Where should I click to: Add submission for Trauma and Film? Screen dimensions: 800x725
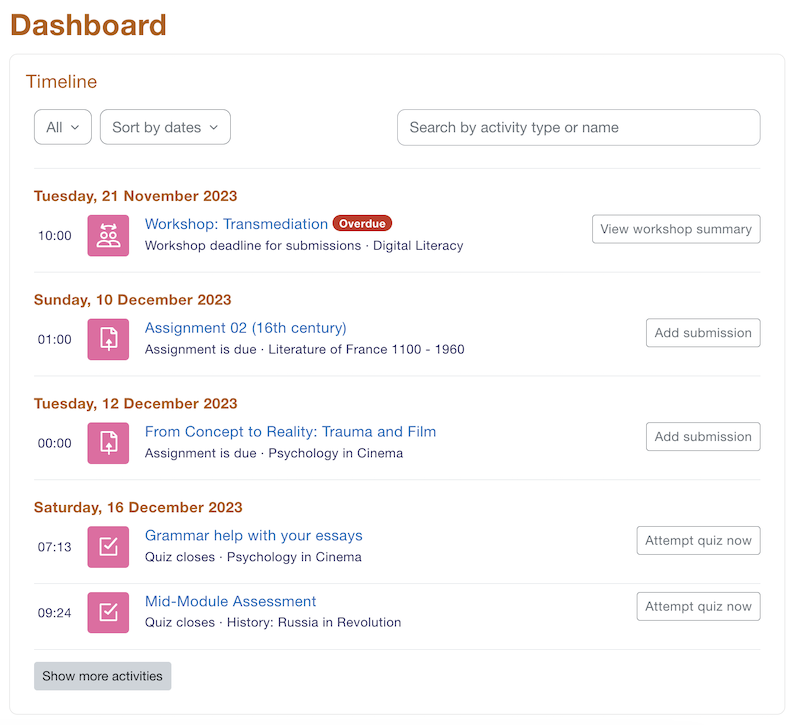(x=702, y=437)
